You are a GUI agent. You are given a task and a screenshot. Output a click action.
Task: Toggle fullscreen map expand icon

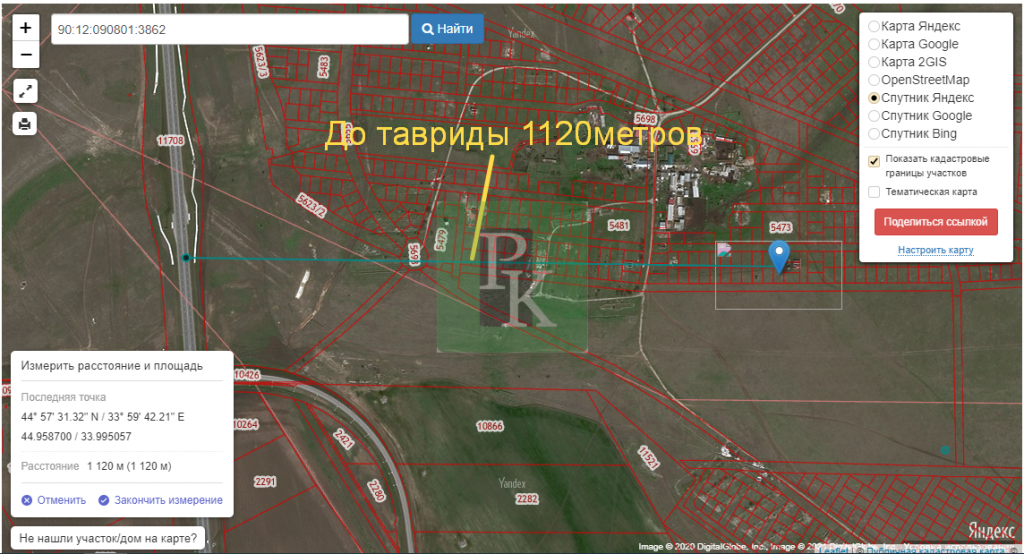point(26,91)
